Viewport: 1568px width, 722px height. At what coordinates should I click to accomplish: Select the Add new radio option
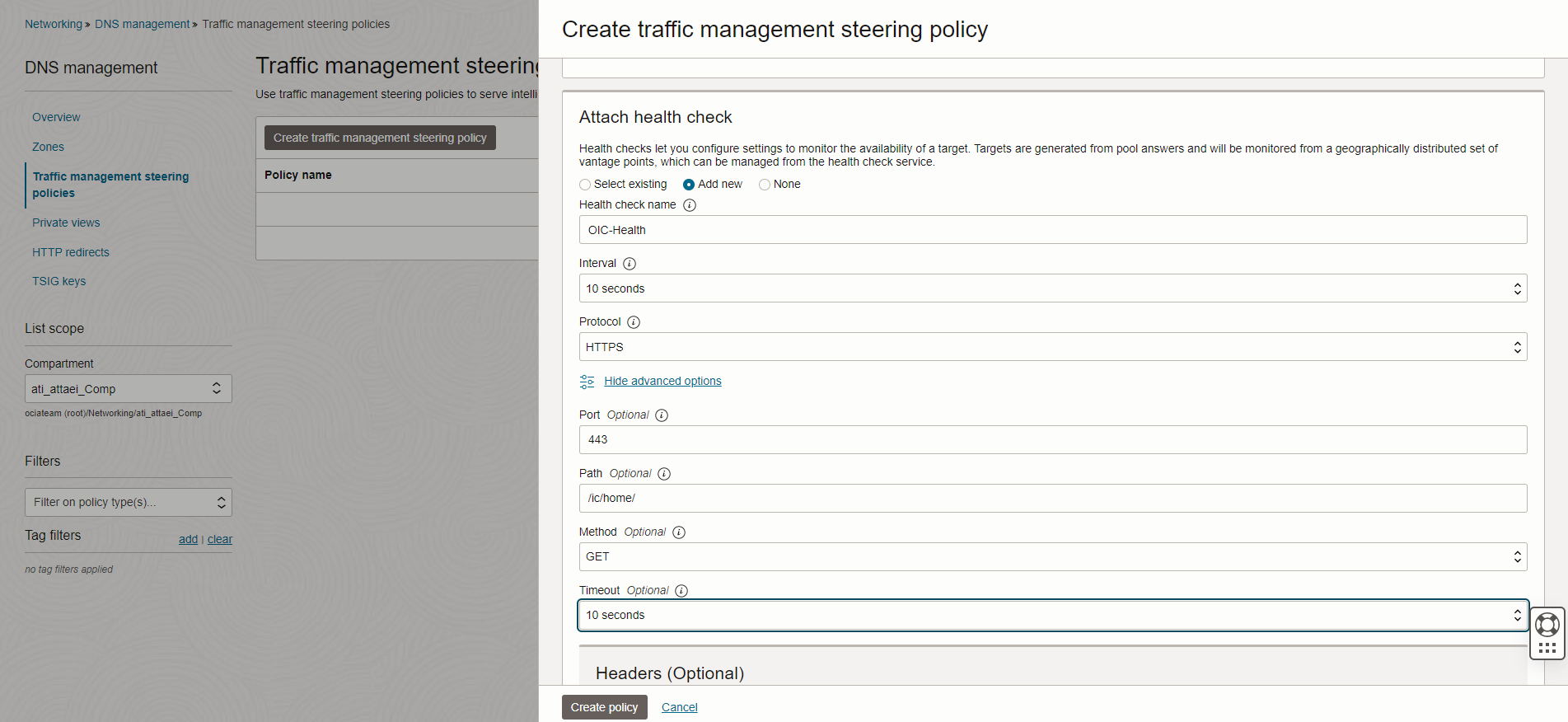point(689,185)
